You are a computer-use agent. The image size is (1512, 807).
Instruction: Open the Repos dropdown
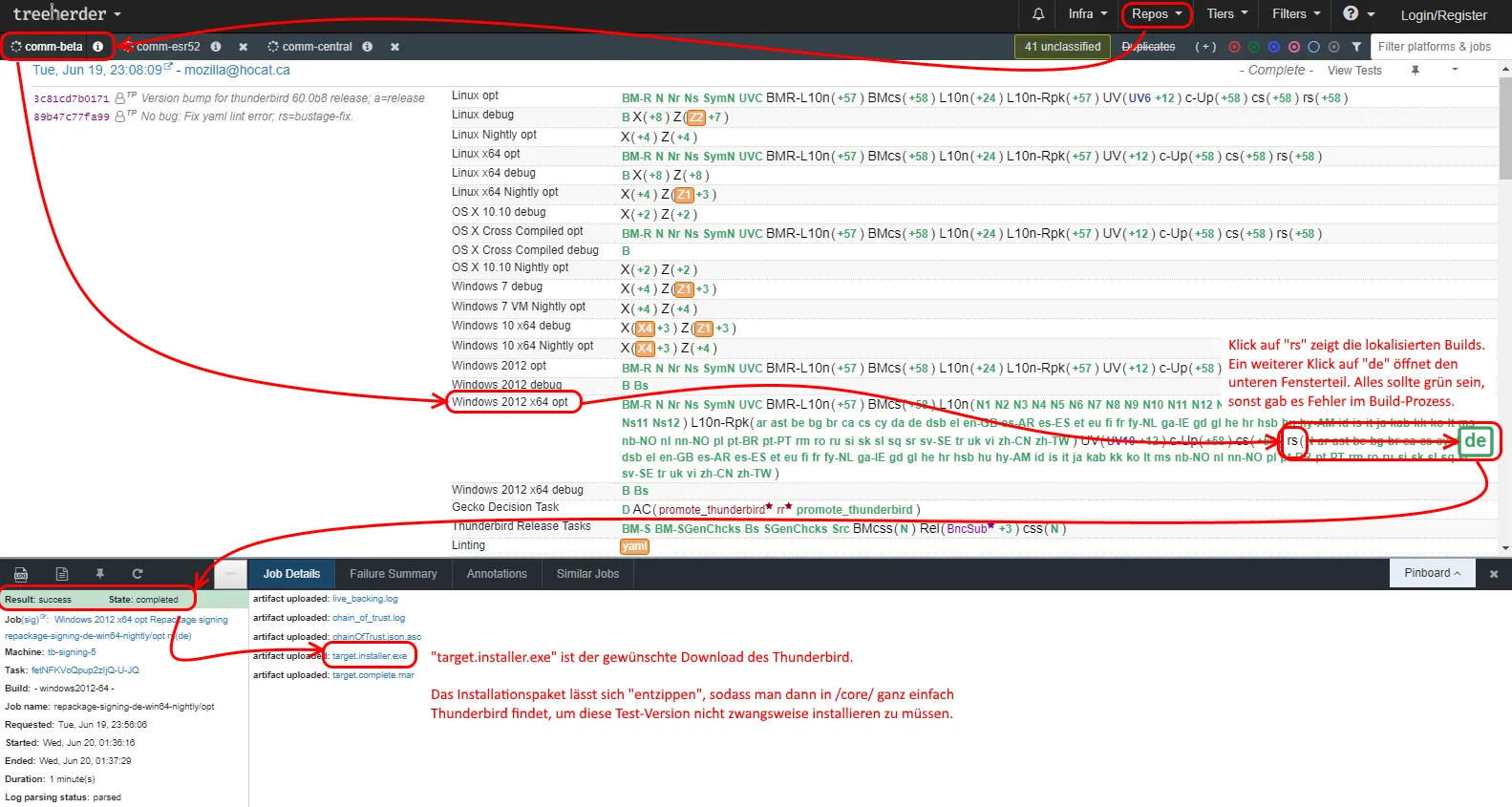[1157, 13]
